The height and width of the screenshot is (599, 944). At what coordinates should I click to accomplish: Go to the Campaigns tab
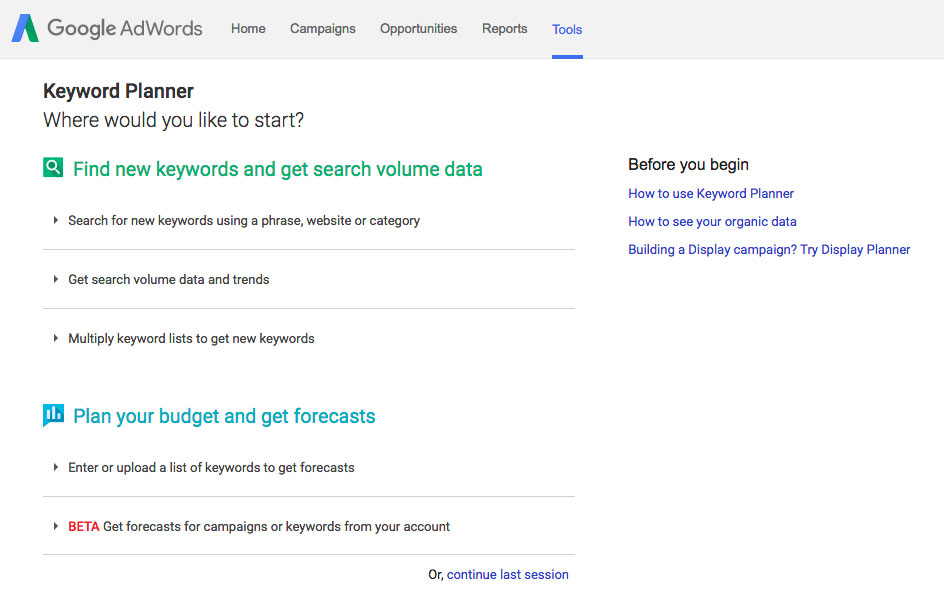point(322,29)
